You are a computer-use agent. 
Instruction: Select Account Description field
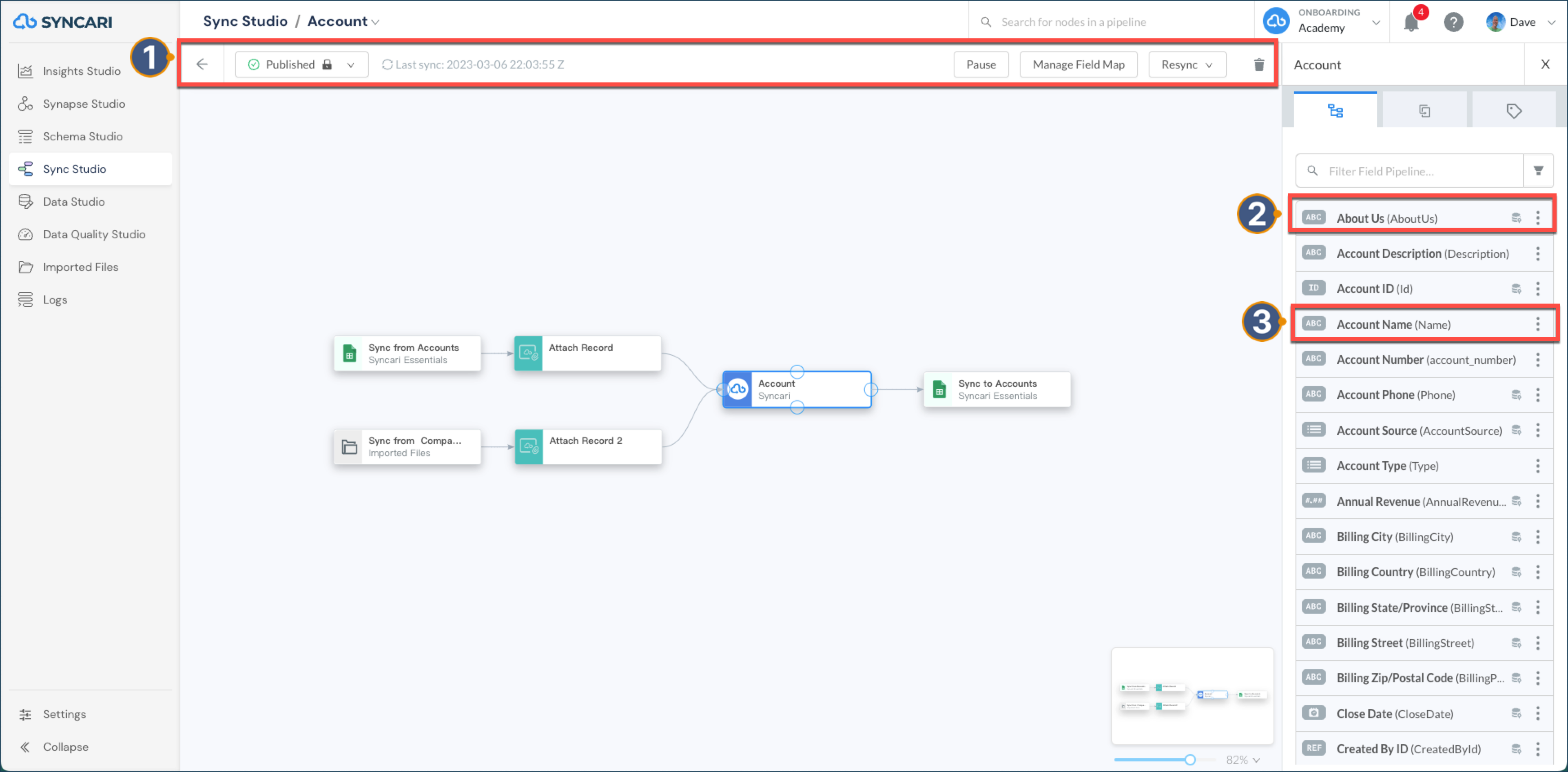coord(1424,253)
